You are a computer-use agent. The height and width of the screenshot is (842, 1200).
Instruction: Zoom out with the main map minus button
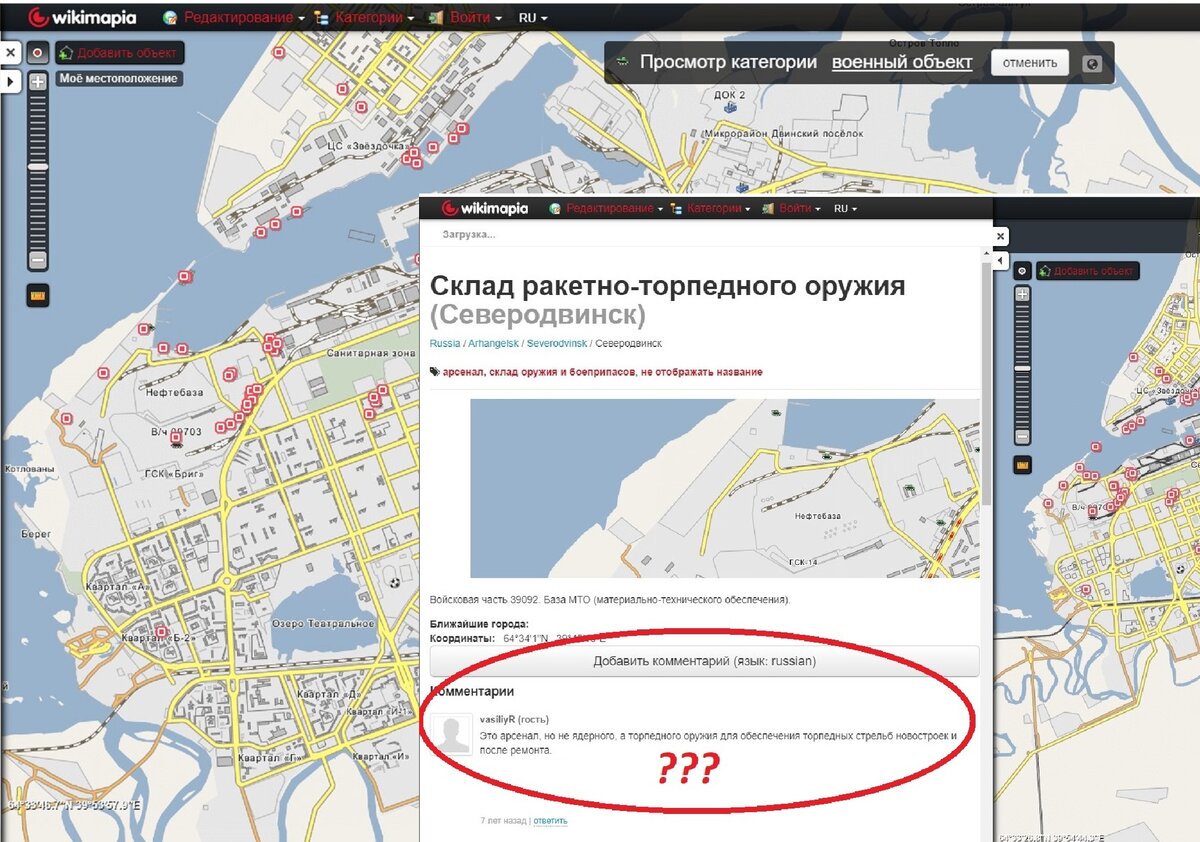pyautogui.click(x=38, y=260)
